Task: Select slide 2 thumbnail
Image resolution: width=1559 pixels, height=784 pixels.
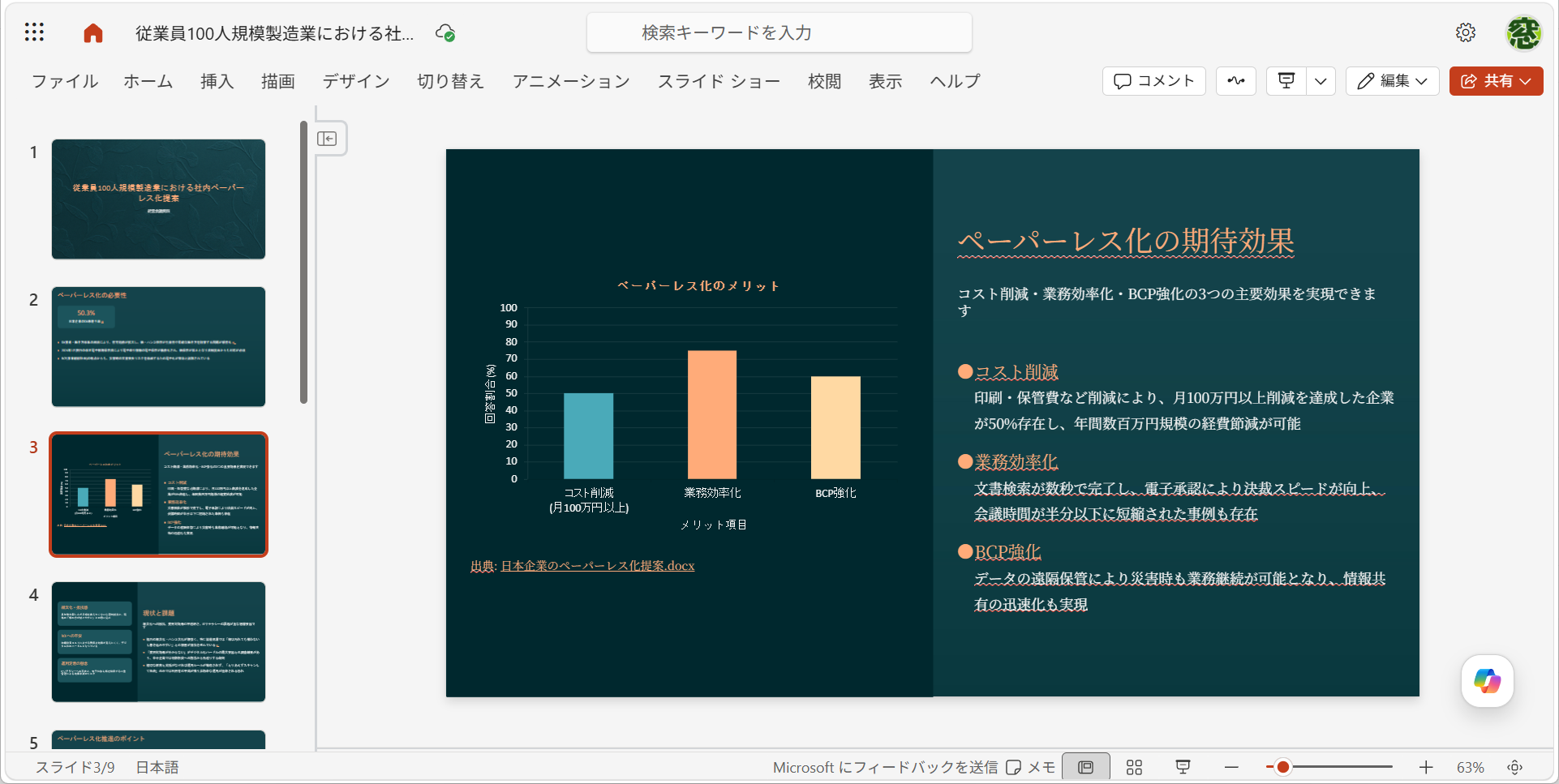Action: coord(158,346)
